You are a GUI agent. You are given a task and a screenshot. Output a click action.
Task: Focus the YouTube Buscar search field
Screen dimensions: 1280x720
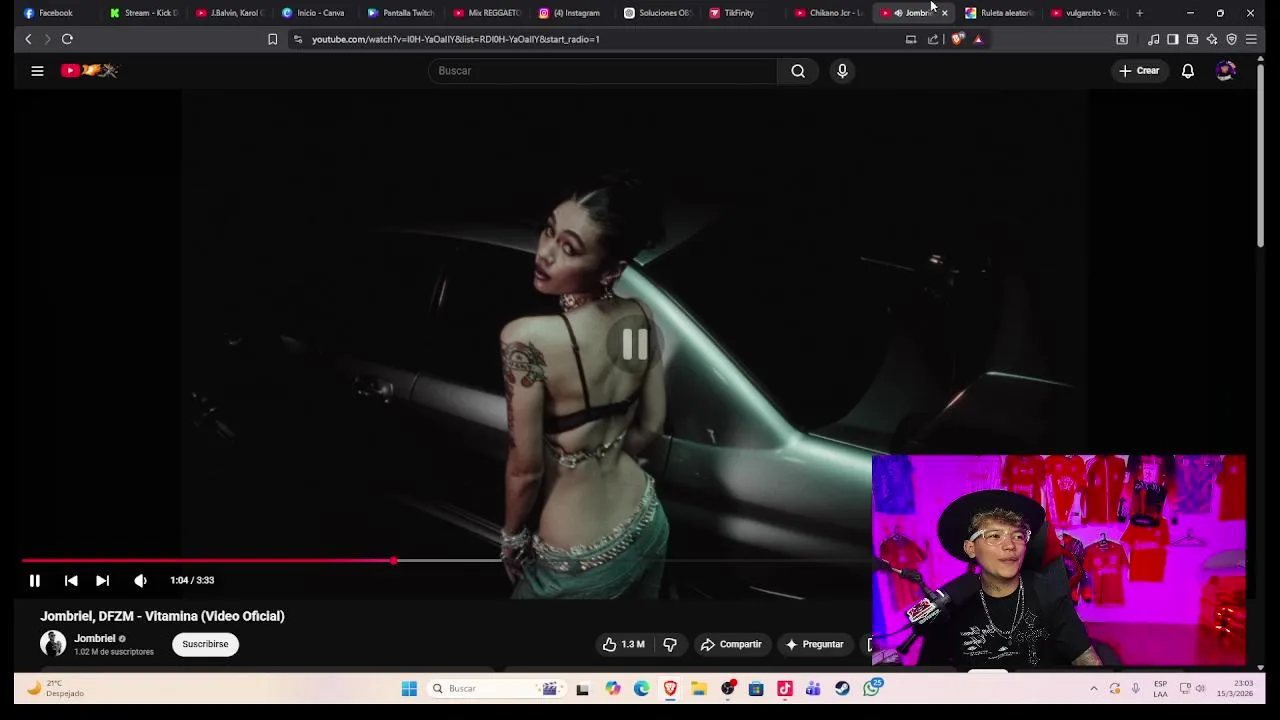(603, 71)
